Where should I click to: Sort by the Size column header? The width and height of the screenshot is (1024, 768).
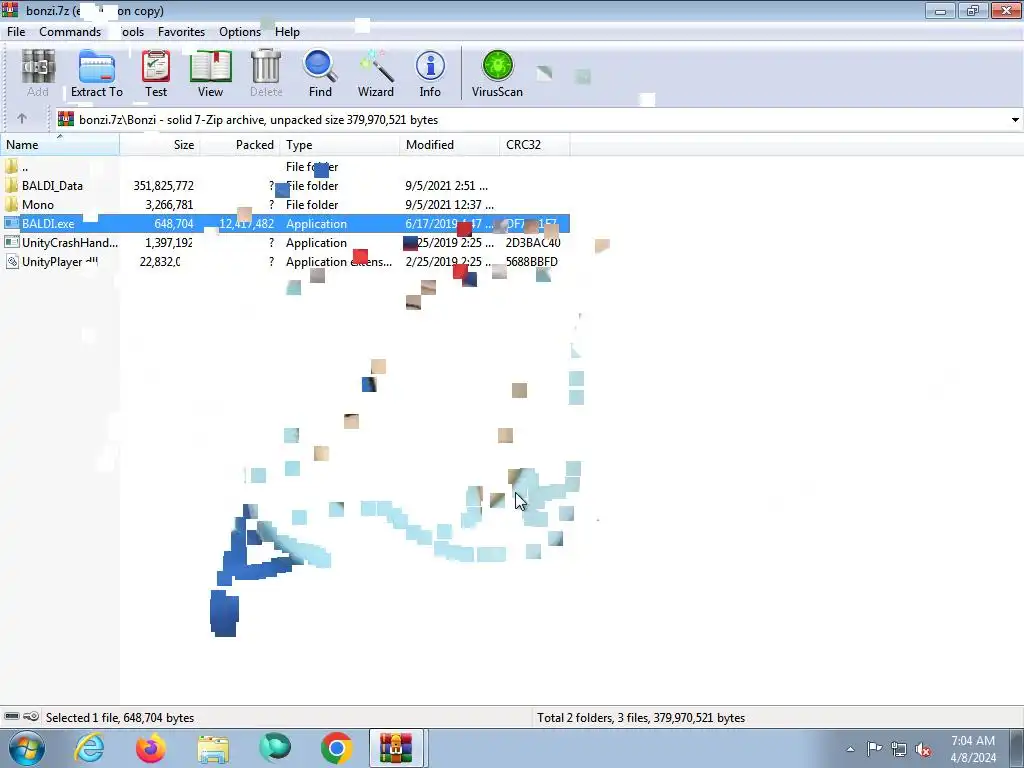click(x=159, y=144)
